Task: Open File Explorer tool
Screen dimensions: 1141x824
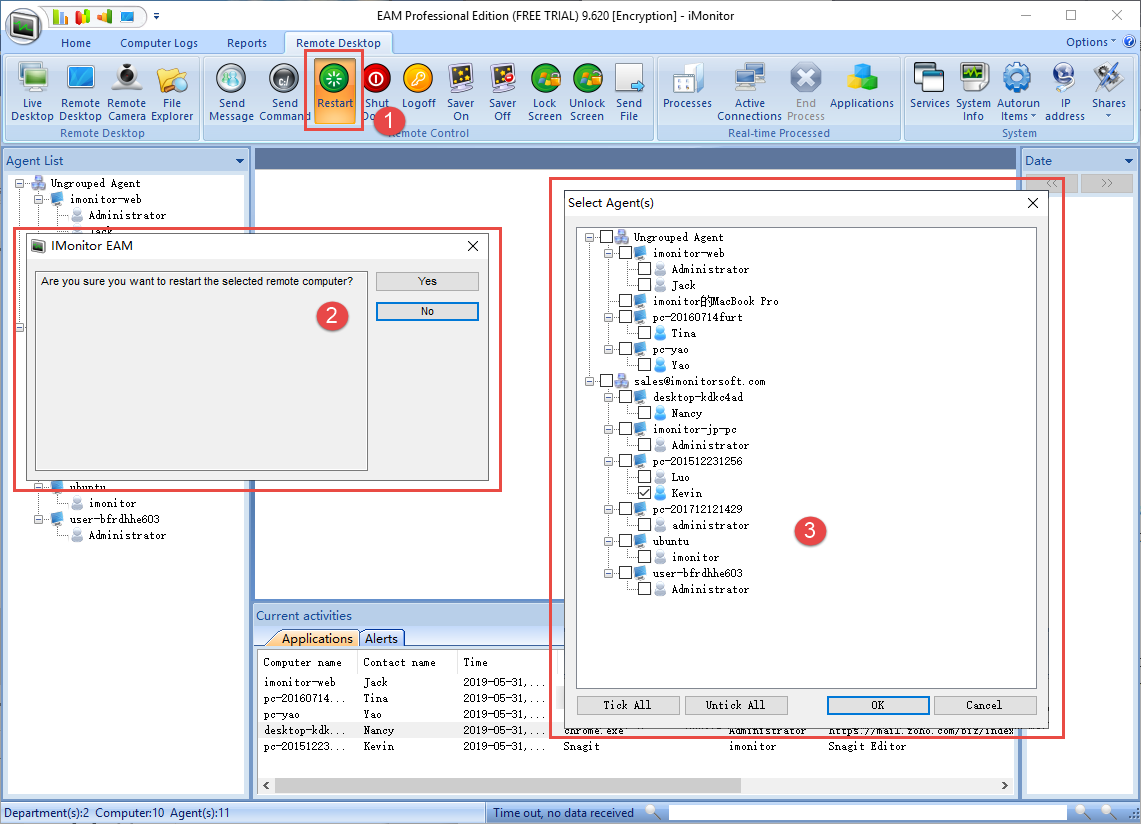Action: (x=172, y=92)
